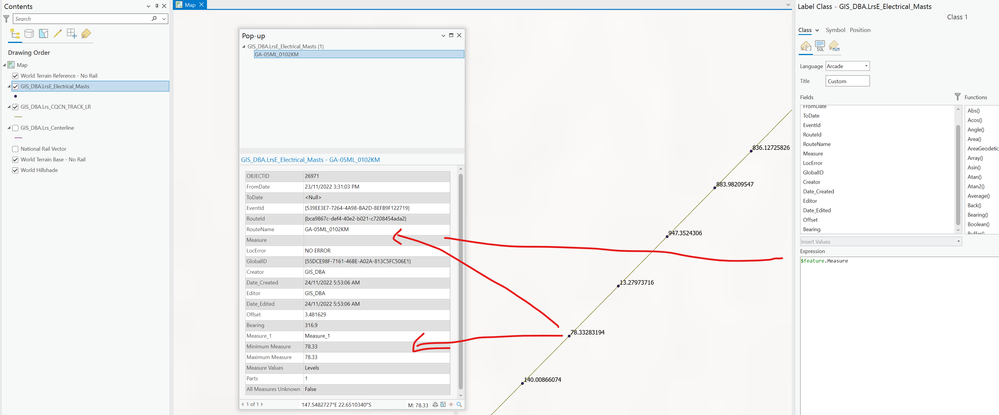This screenshot has height=415, width=999.
Task: Click the filter funnel icon beside Functions
Action: [x=957, y=97]
